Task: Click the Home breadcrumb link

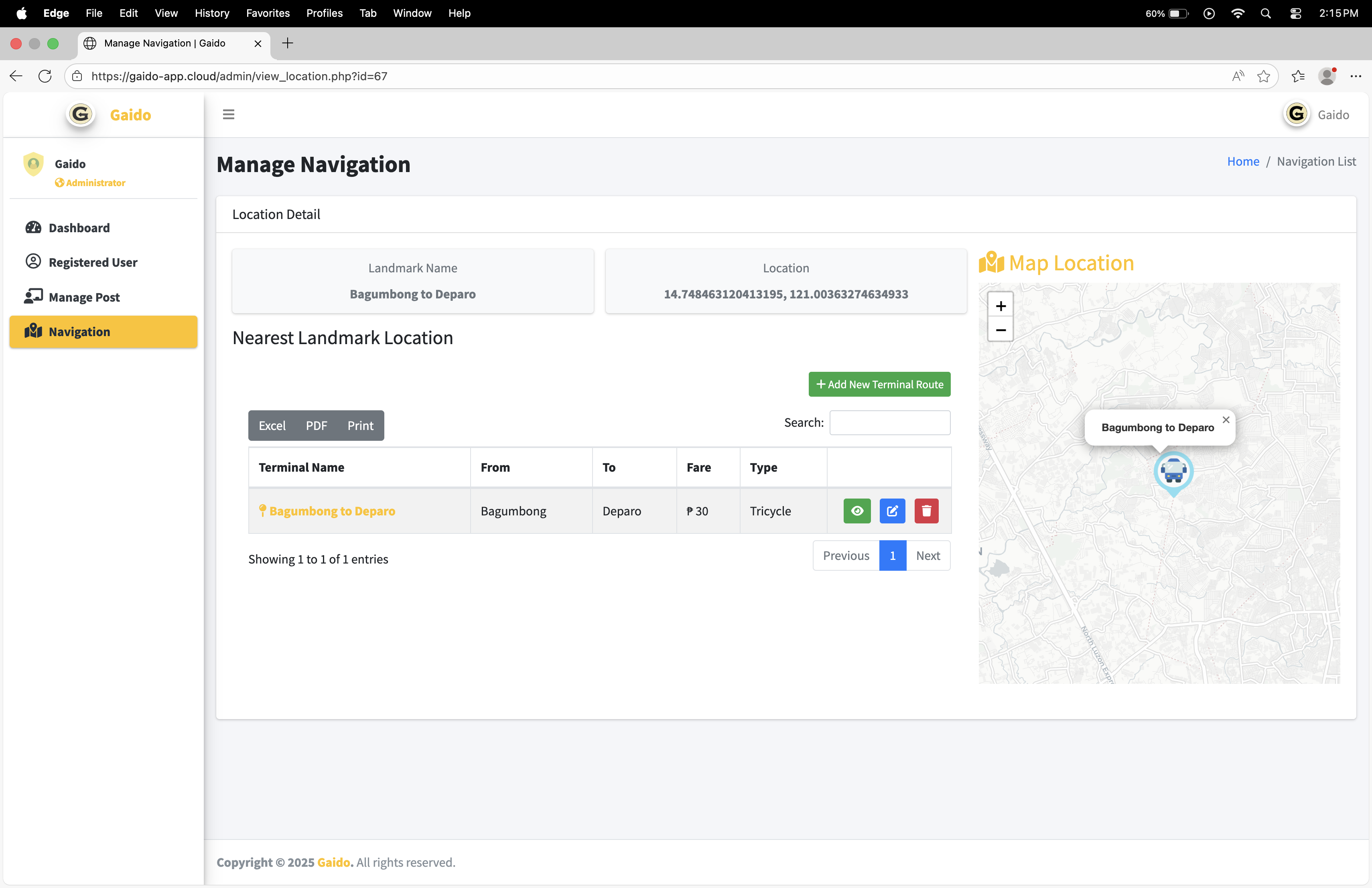Action: pos(1243,161)
